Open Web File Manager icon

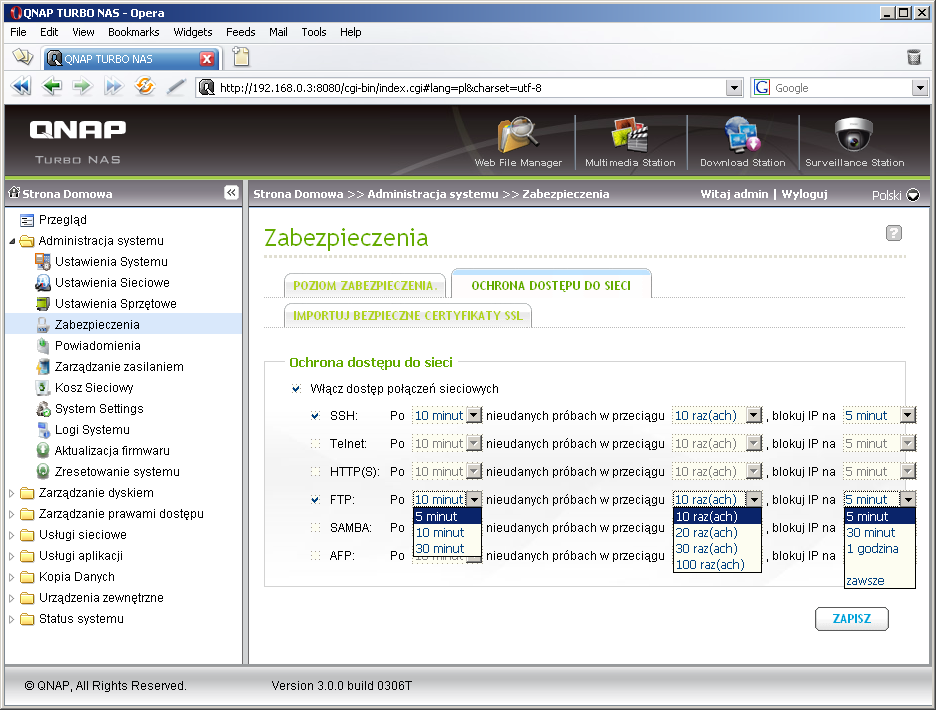[x=518, y=134]
